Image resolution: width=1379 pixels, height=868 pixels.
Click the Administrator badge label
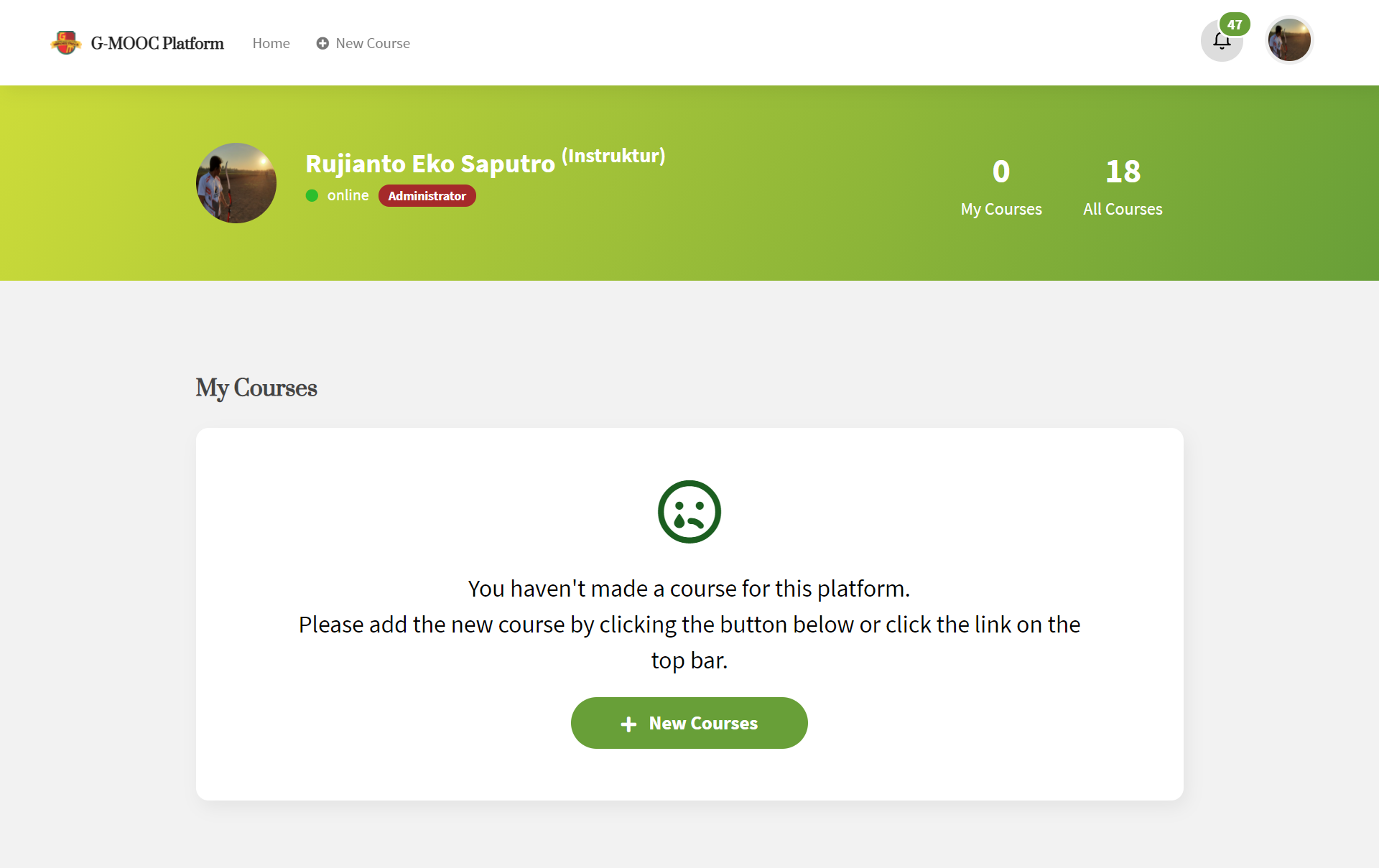(x=429, y=196)
